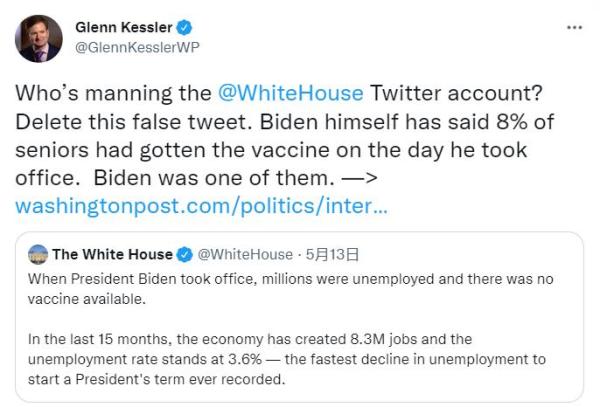Open the tweet's three-dot more options menu
Screen dimensions: 600x407
573,27
